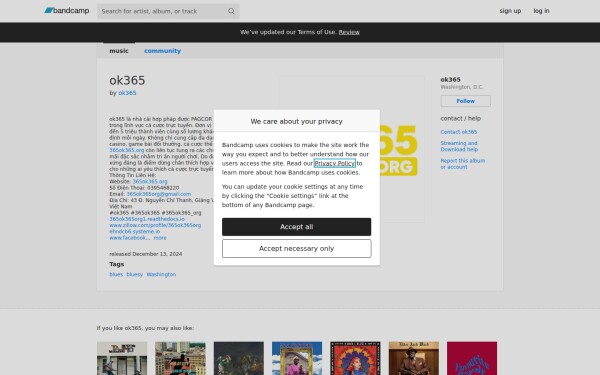Image resolution: width=600 pixels, height=375 pixels.
Task: Expand description with more link
Action: click(x=160, y=238)
